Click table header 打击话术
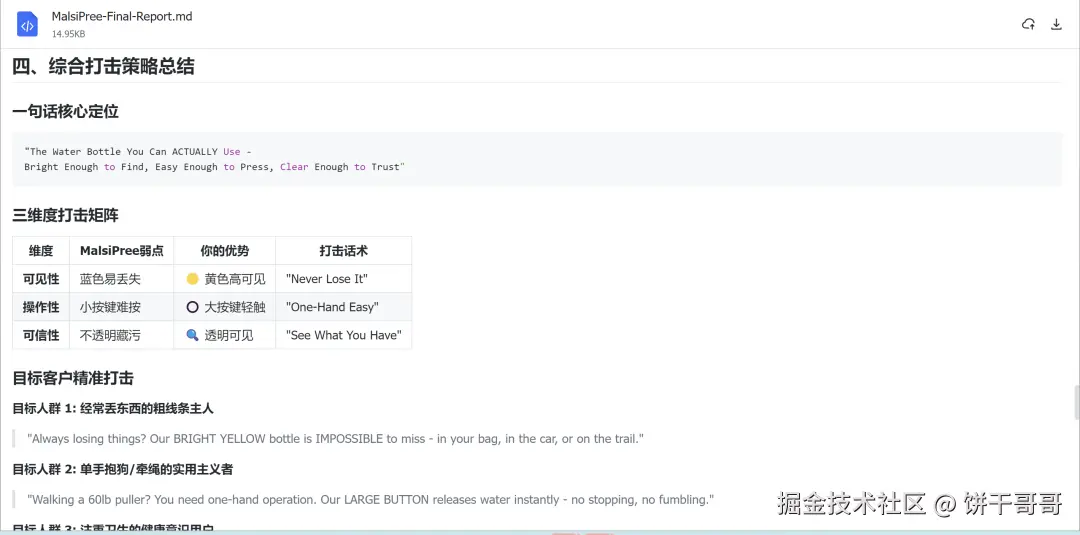 click(344, 251)
